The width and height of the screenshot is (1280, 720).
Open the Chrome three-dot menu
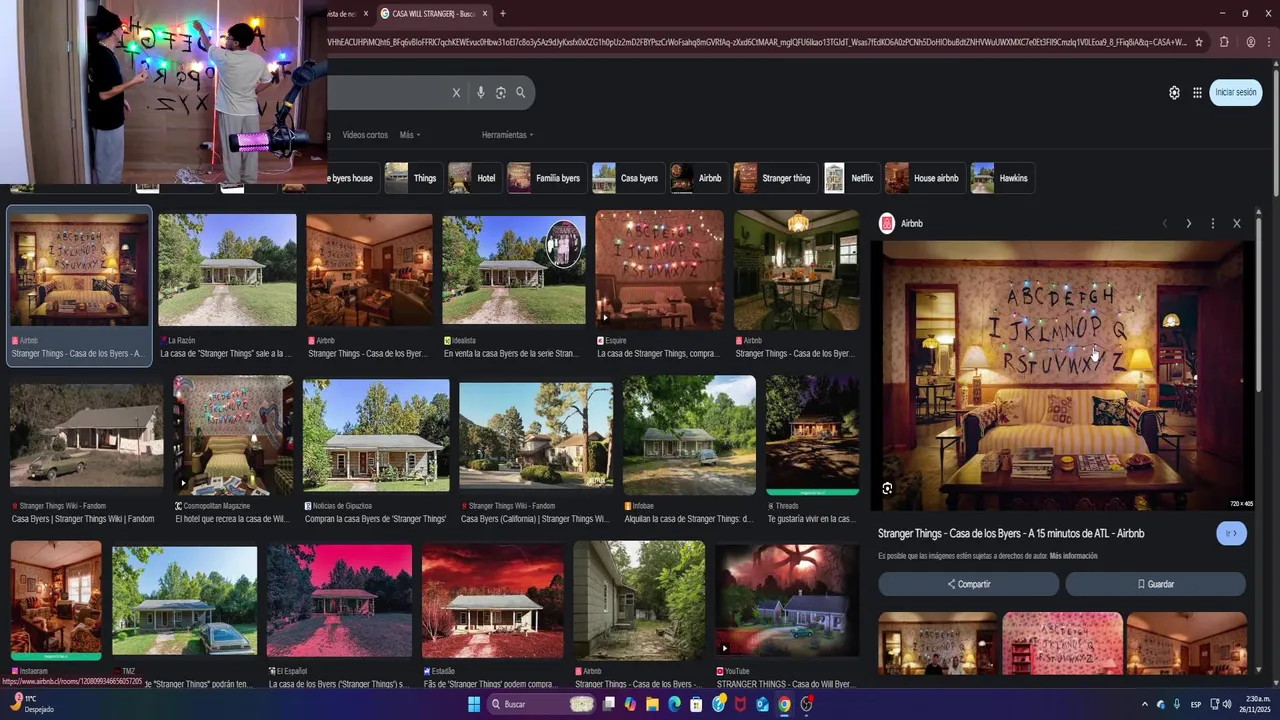point(1271,42)
